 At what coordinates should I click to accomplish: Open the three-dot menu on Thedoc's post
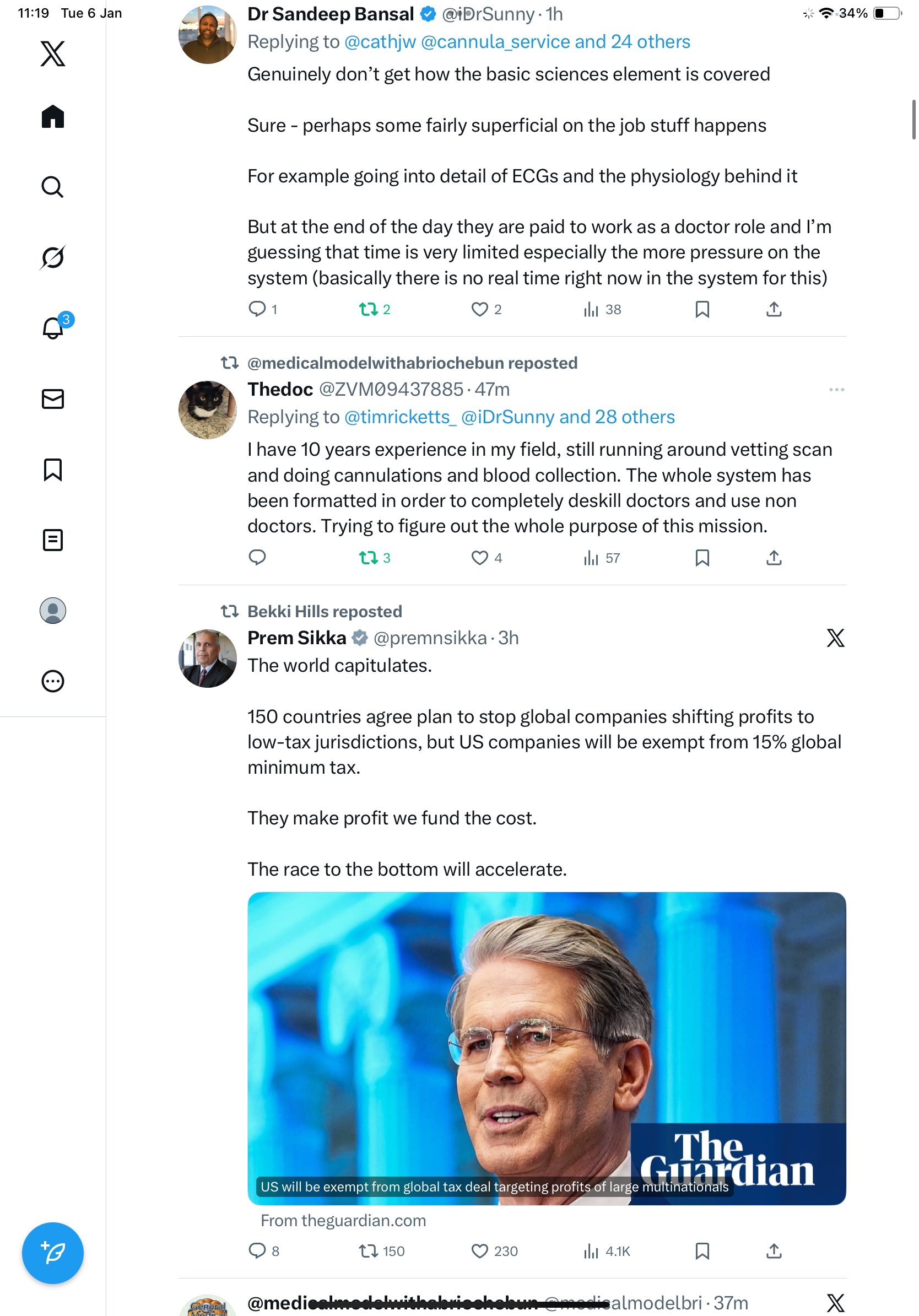point(836,390)
